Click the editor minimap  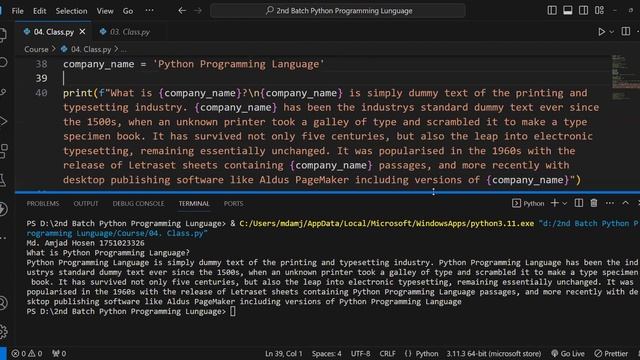coord(625,78)
